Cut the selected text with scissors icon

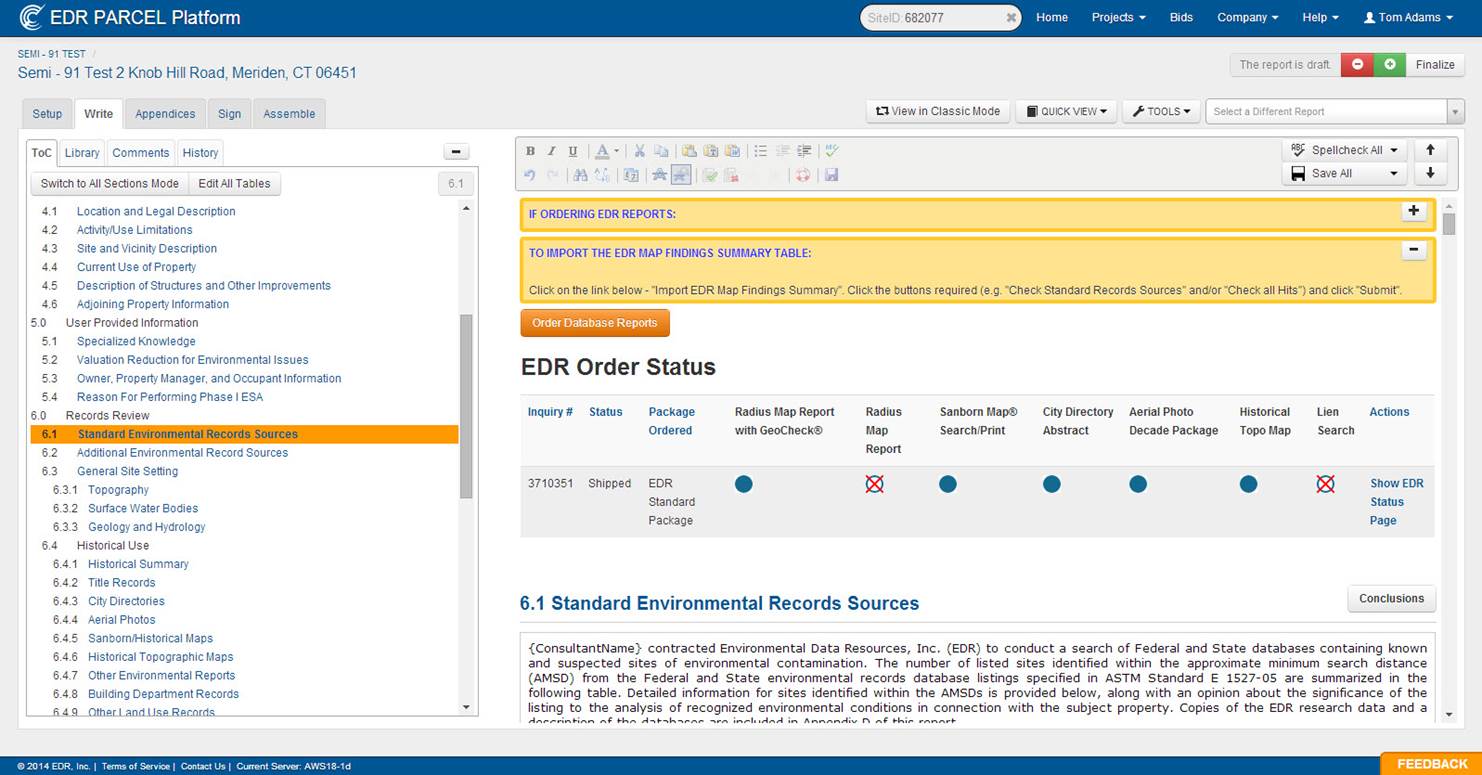tap(640, 151)
